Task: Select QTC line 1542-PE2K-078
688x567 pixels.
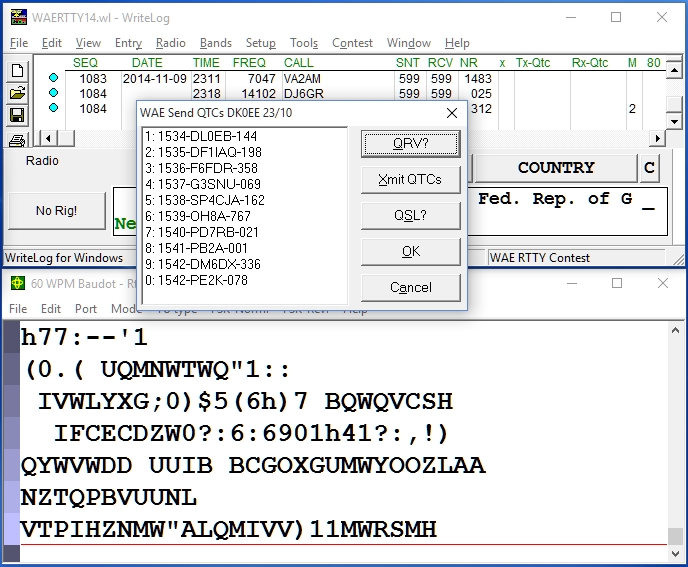Action: pyautogui.click(x=197, y=280)
